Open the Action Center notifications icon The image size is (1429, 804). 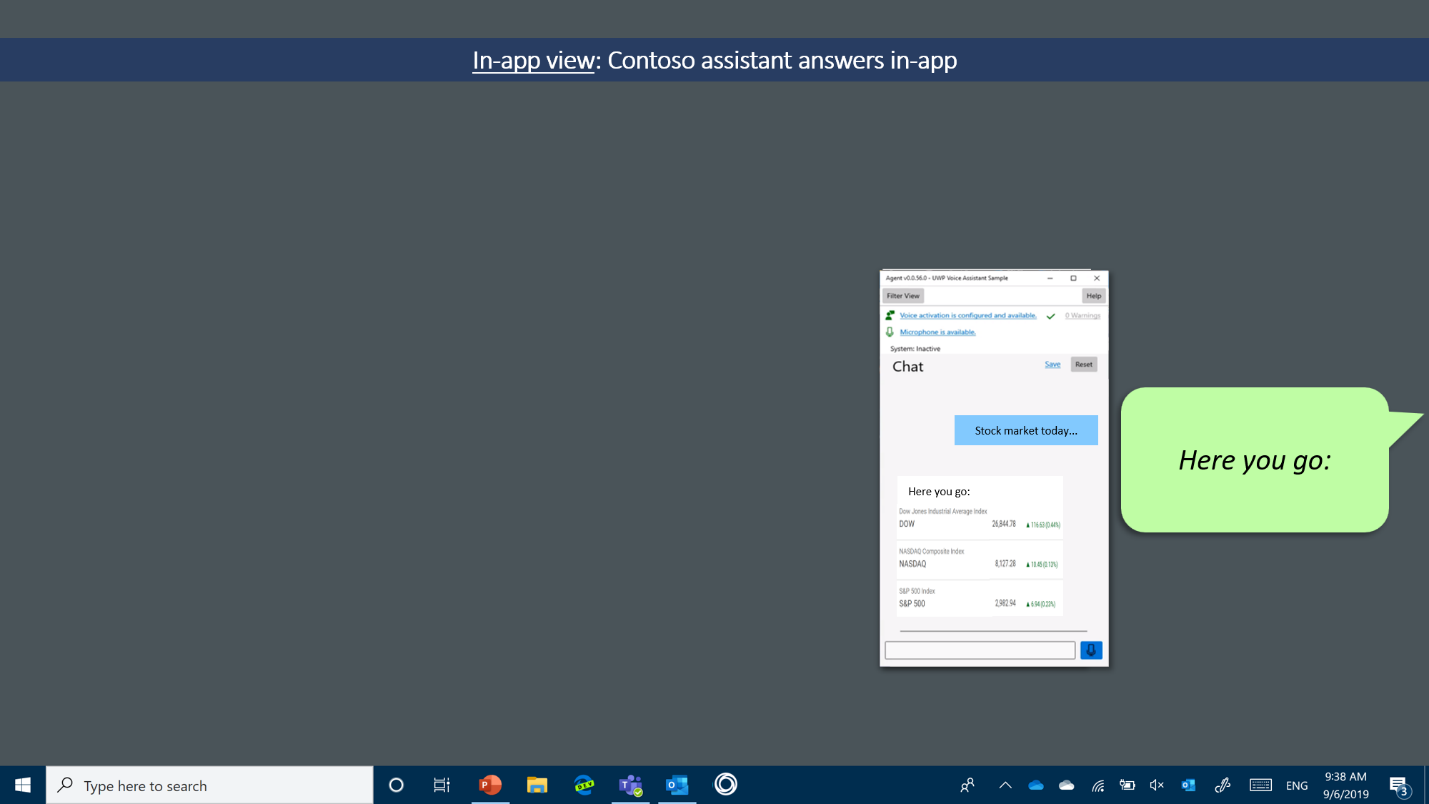[1399, 785]
